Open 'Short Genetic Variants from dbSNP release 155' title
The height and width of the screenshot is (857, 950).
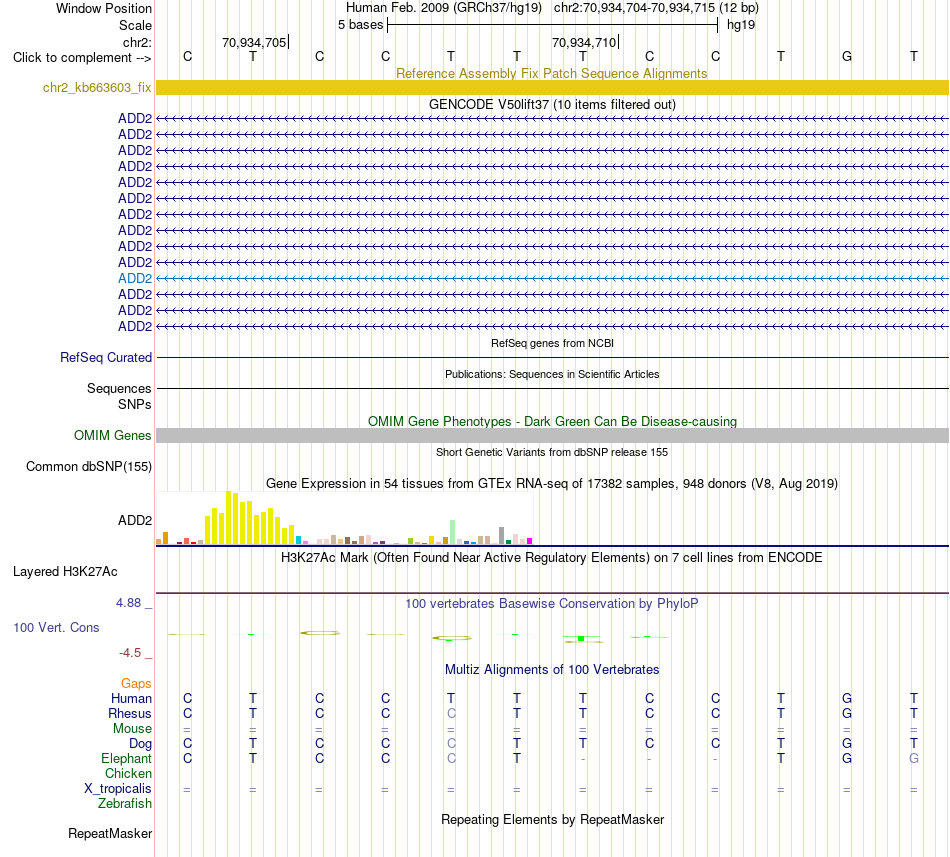(552, 452)
